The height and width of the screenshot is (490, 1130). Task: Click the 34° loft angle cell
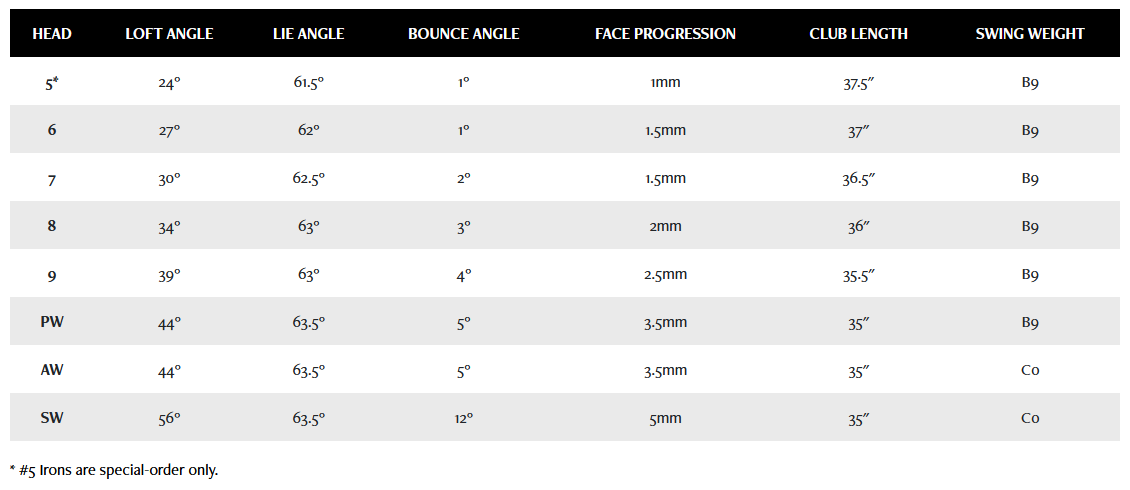[x=169, y=227]
